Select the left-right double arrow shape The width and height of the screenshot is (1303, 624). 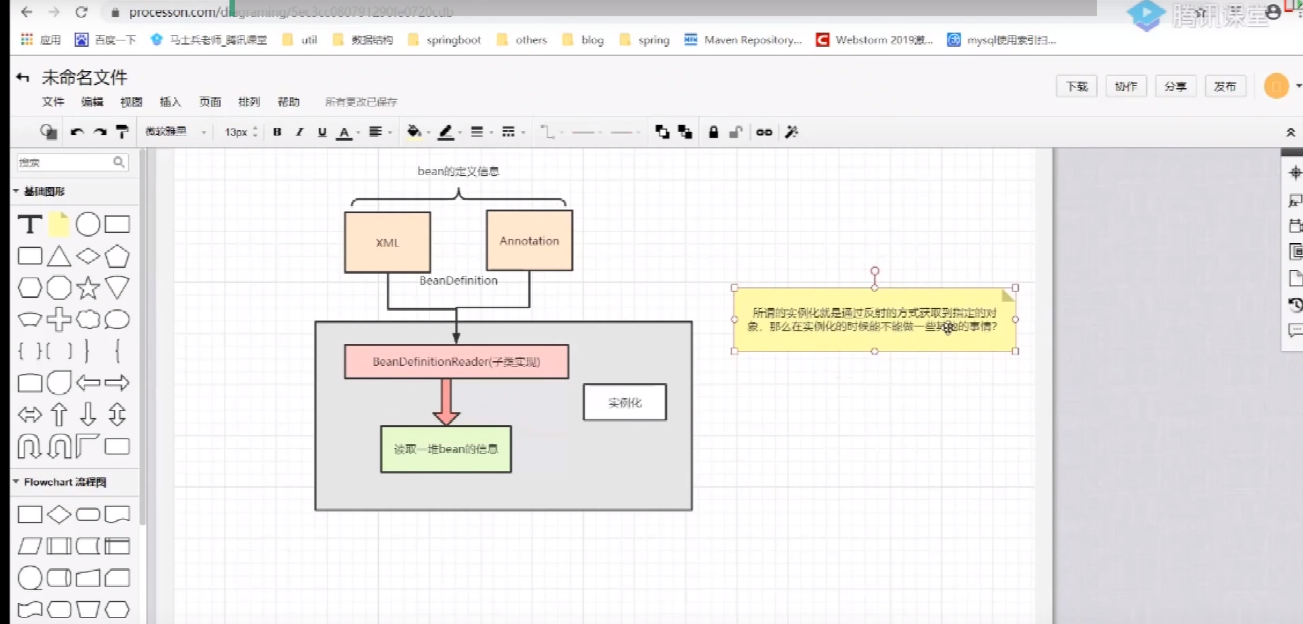coord(30,414)
